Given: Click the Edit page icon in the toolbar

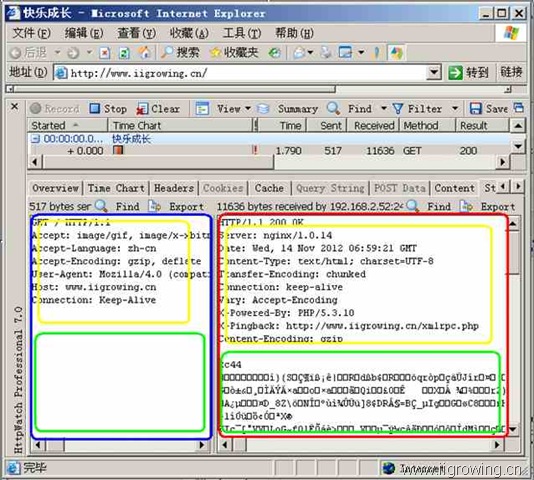Looking at the screenshot, I should [x=345, y=52].
